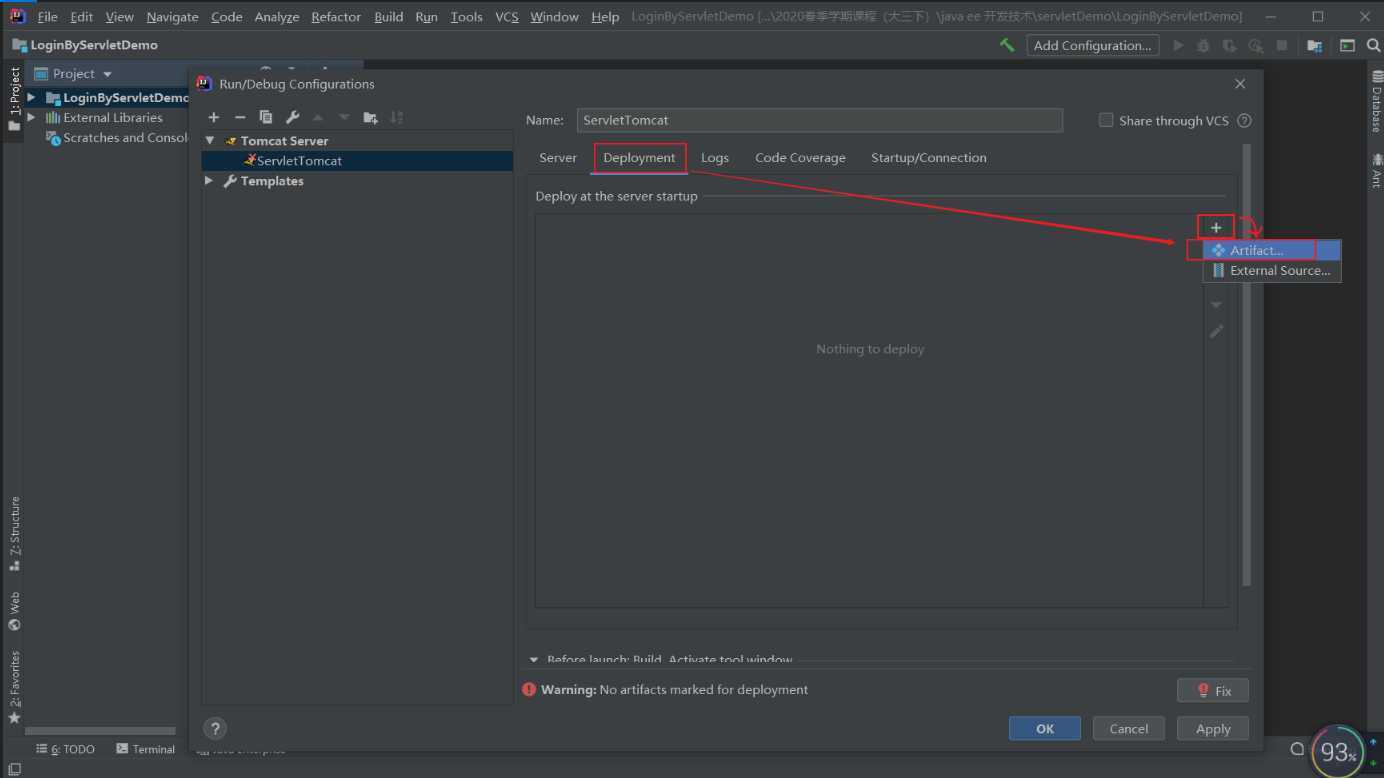The image size is (1384, 778).
Task: Expand LoginByServletDemo project node
Action: click(32, 98)
